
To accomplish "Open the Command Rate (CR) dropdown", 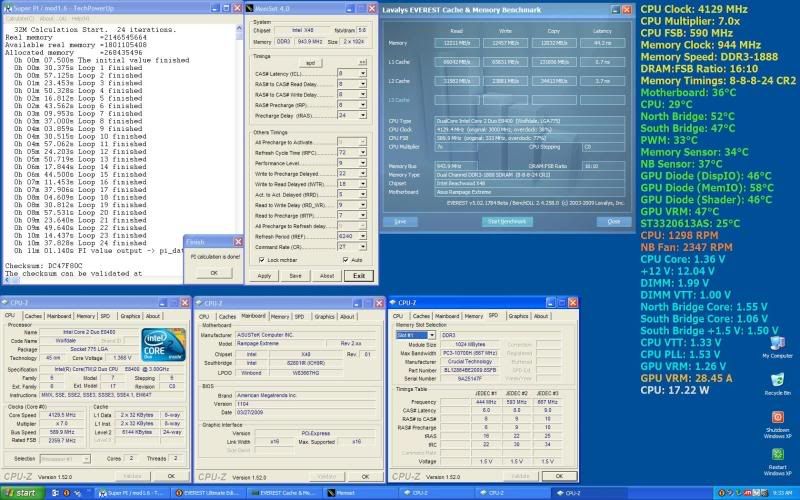I will (363, 246).
